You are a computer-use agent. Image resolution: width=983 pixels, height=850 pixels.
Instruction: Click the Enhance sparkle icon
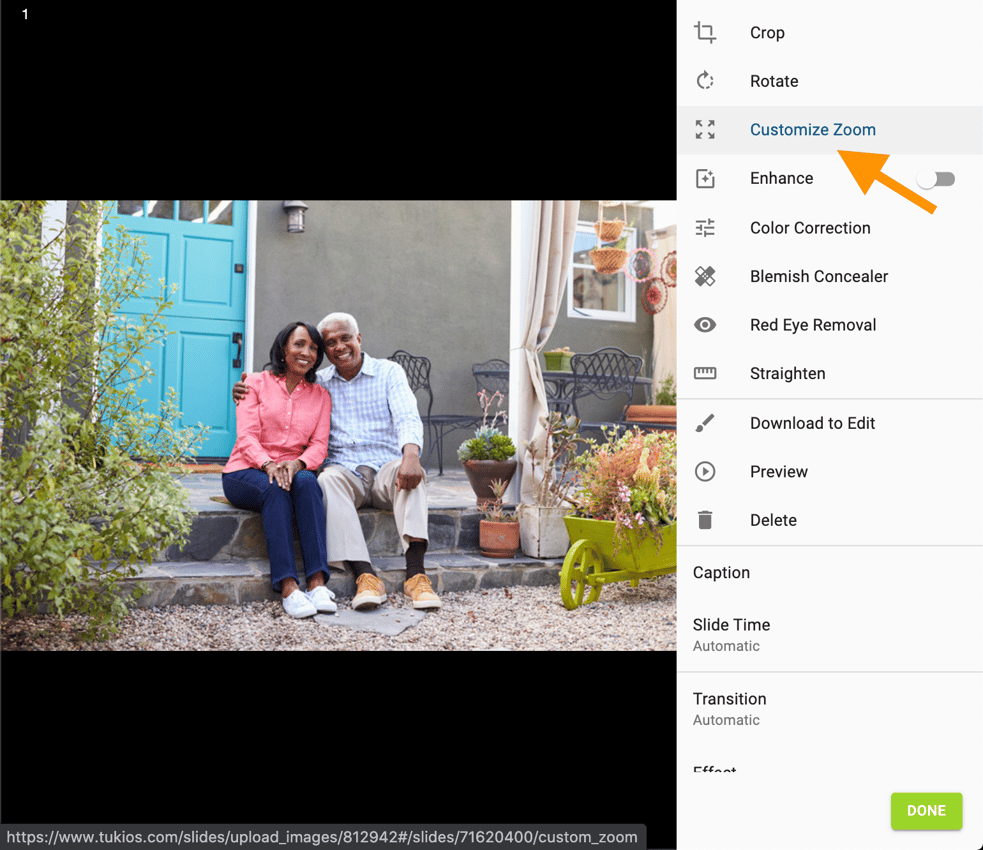705,179
